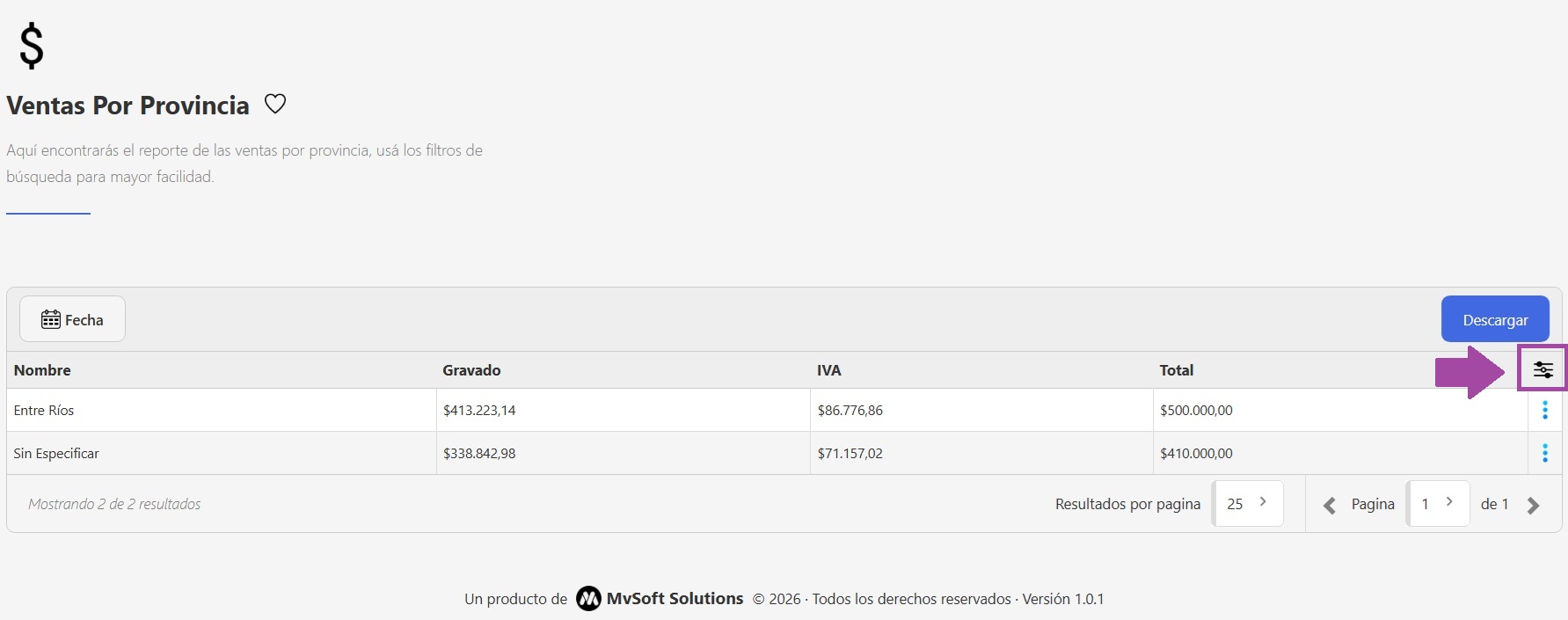
Task: Open the Fecha date filter
Action: tap(72, 319)
